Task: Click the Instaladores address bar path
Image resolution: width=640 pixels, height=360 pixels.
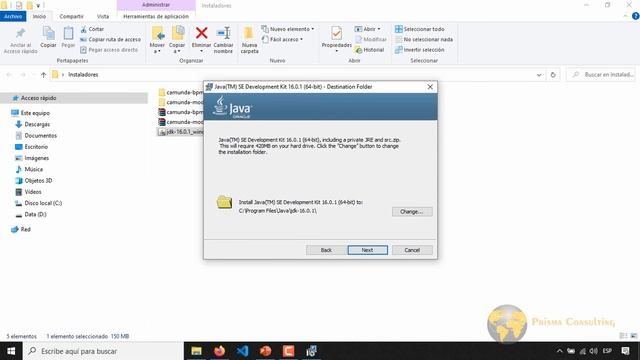Action: (83, 75)
